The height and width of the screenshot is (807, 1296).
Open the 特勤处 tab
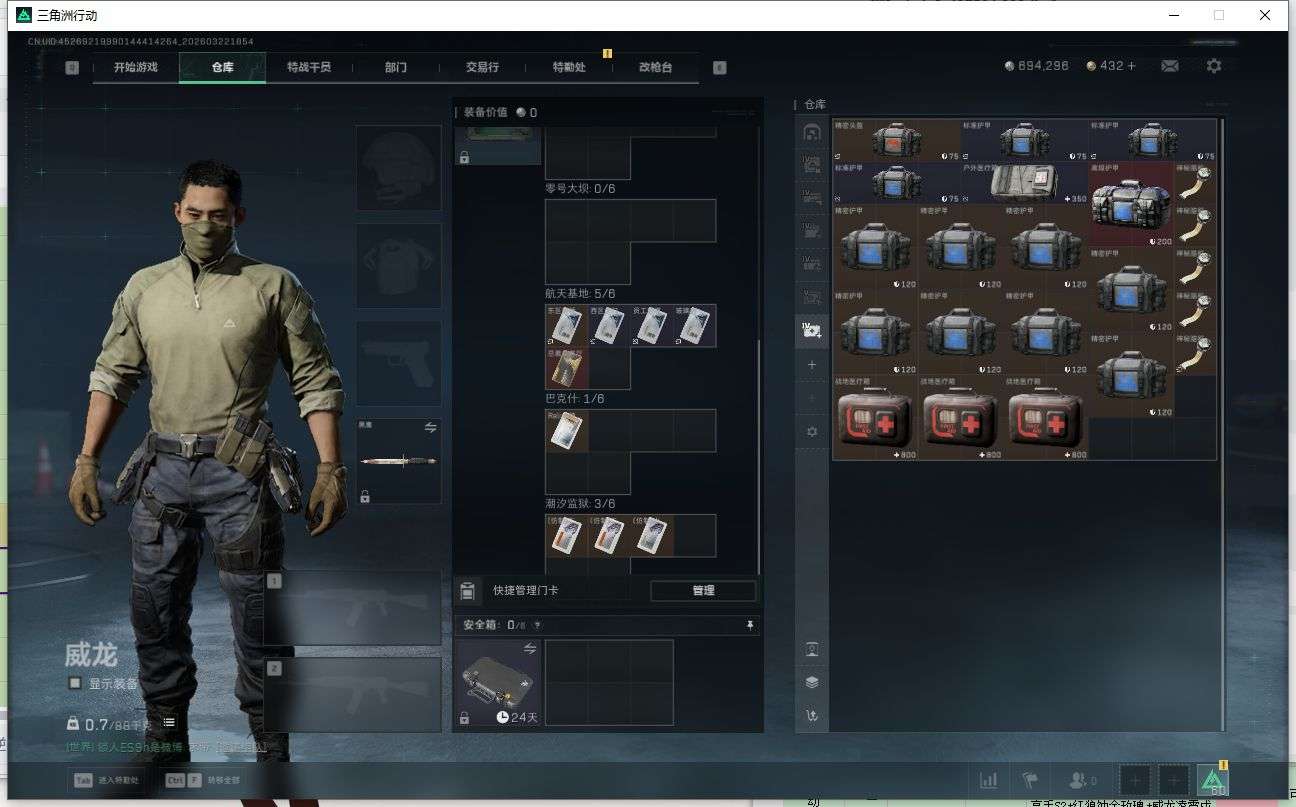(569, 67)
